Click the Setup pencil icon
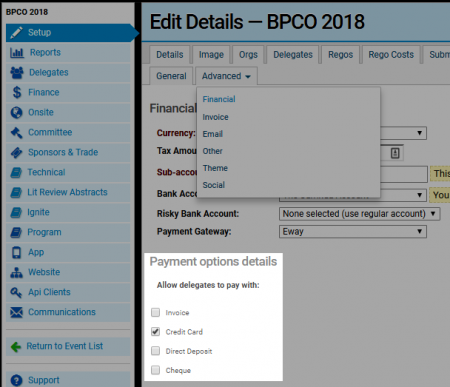450x387 pixels. (16, 32)
